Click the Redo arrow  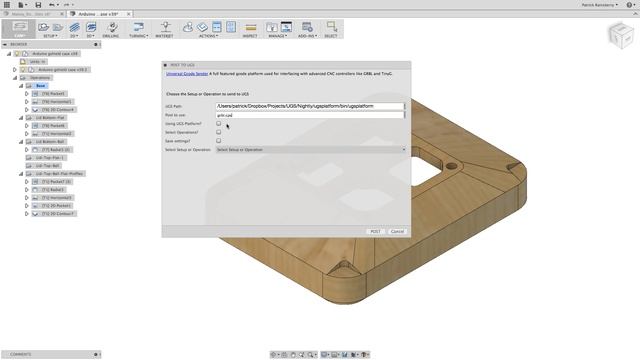[67, 5]
